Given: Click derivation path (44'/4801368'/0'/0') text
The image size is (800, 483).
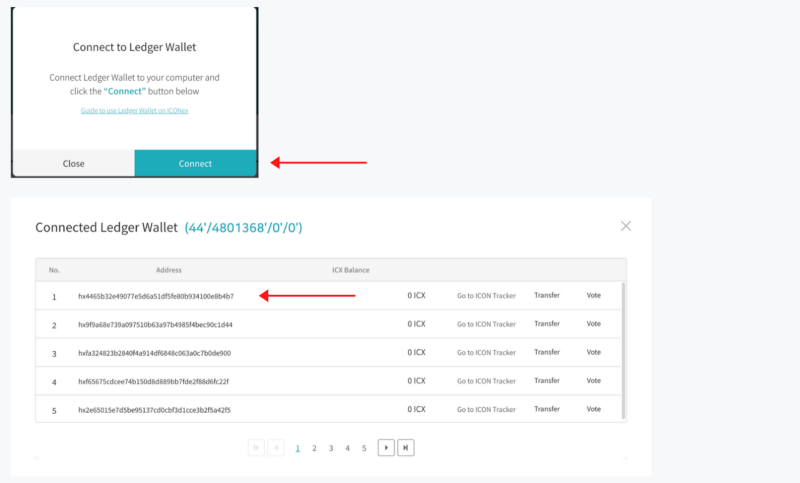Looking at the screenshot, I should [x=243, y=227].
